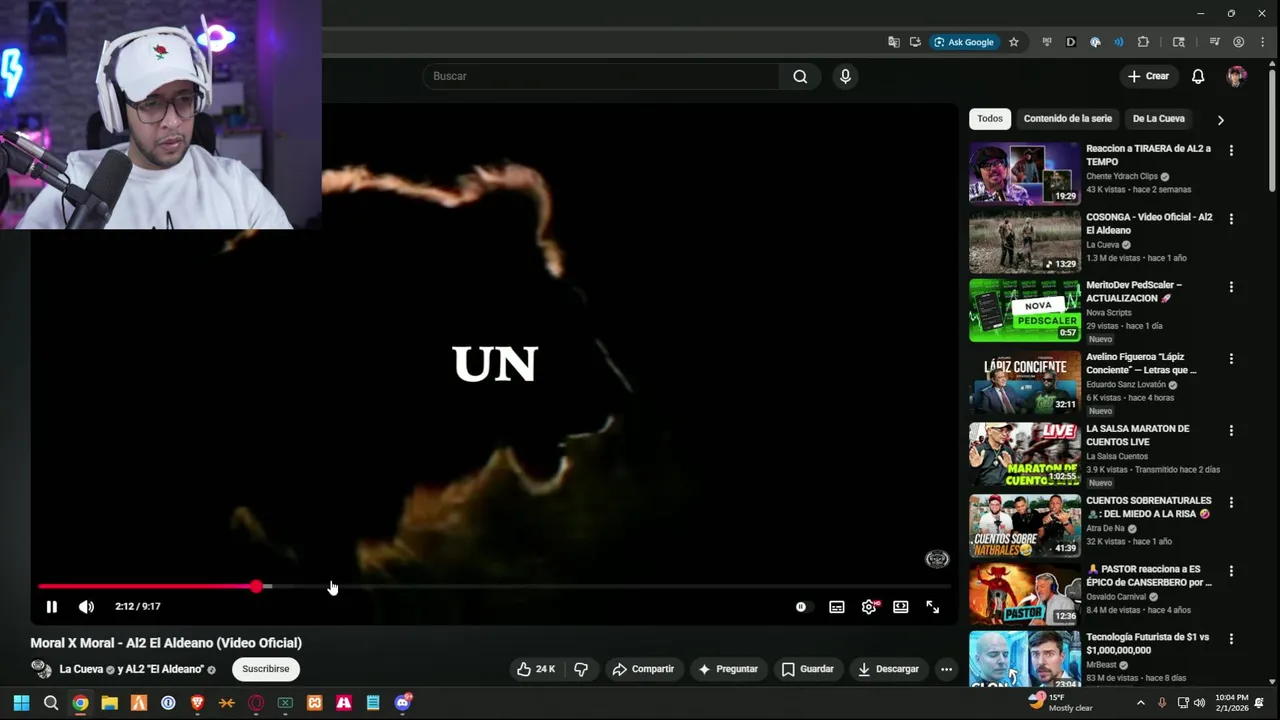Click the Compartir button
1280x720 pixels.
pos(643,669)
